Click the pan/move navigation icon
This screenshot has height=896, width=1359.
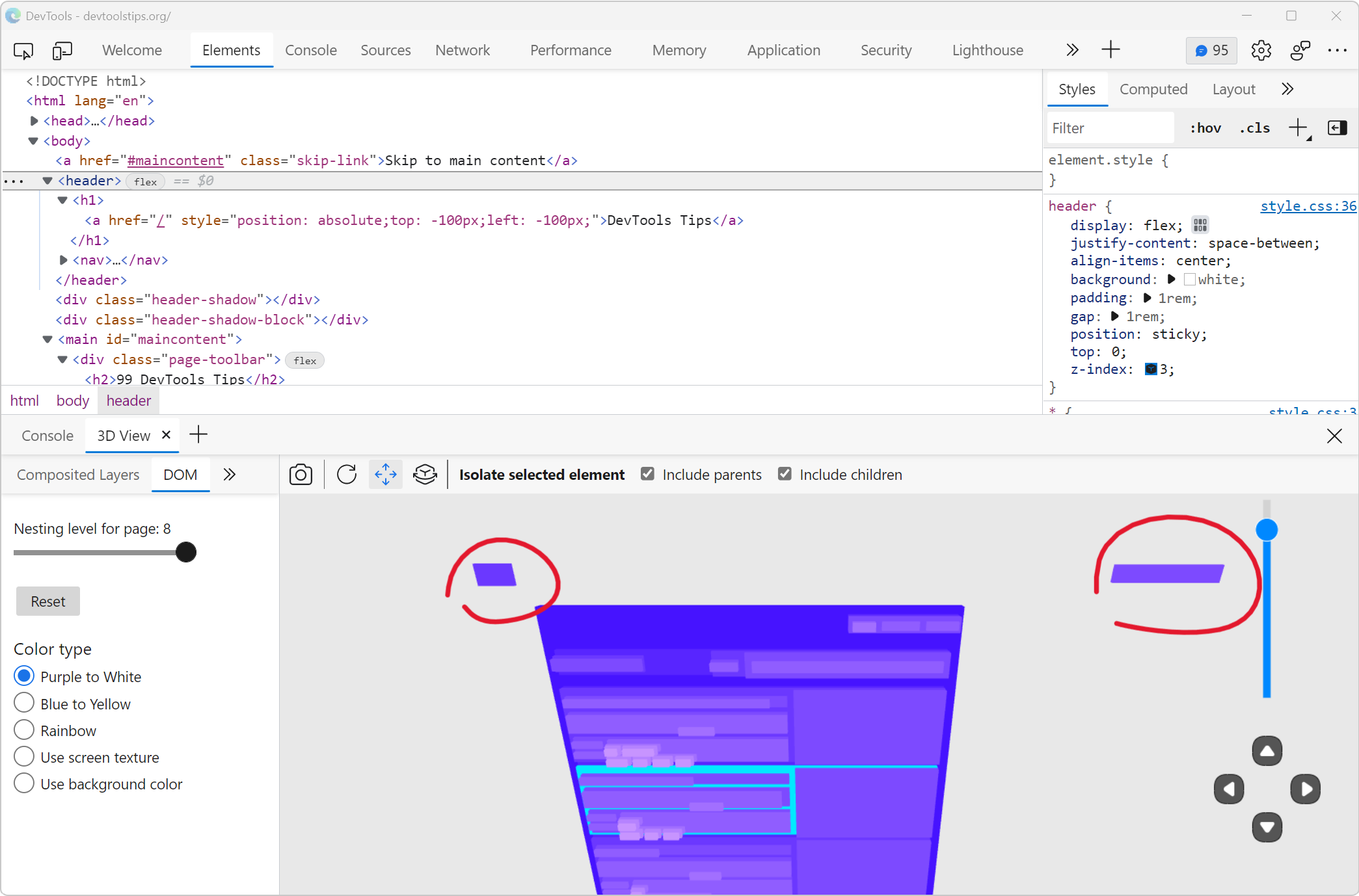point(384,475)
